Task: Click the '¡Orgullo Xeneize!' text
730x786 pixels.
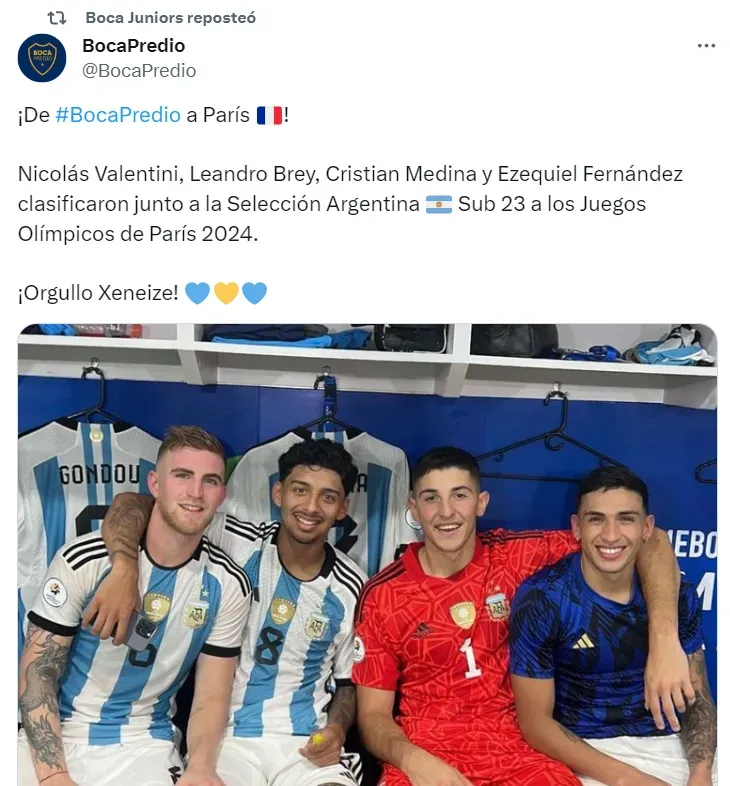Action: [98, 293]
